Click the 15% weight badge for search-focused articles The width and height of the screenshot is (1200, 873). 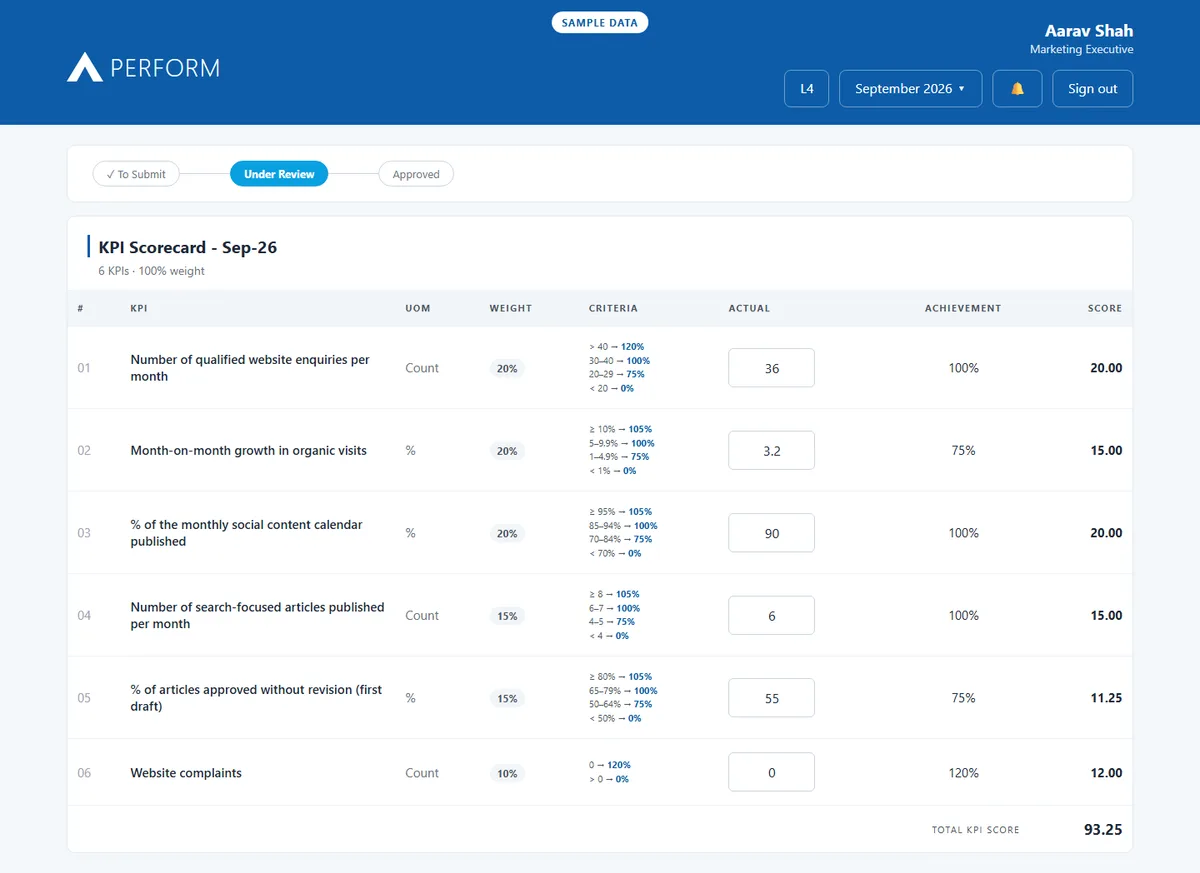click(507, 616)
